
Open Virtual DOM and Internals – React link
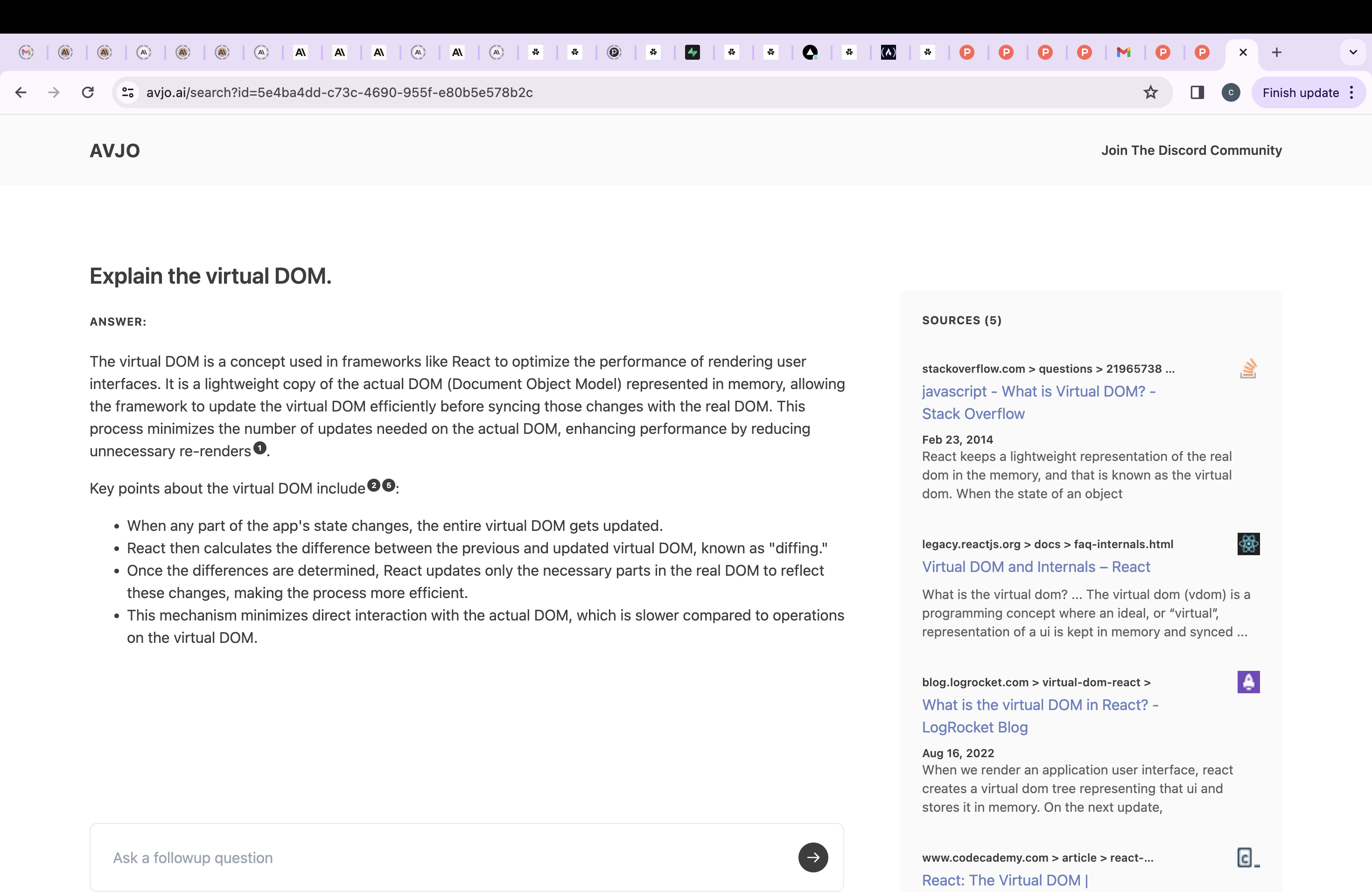click(x=1036, y=567)
